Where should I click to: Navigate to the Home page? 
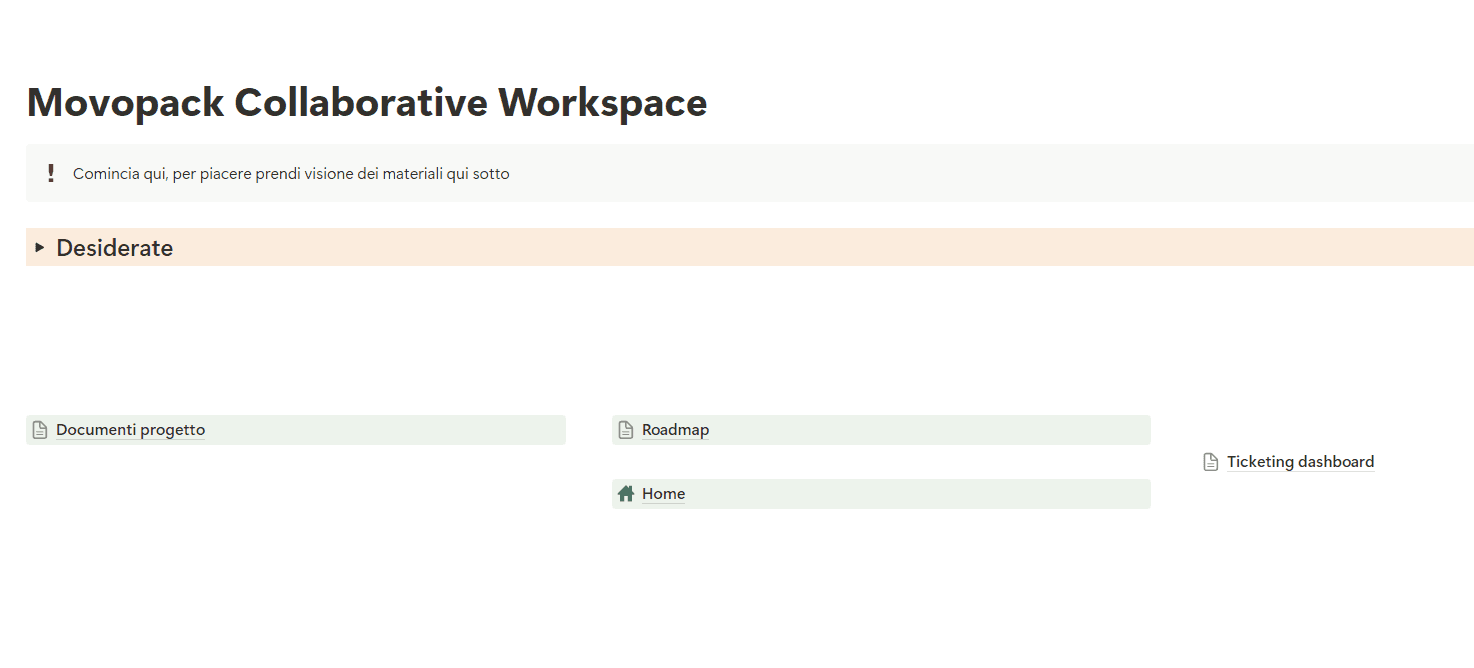pyautogui.click(x=663, y=493)
